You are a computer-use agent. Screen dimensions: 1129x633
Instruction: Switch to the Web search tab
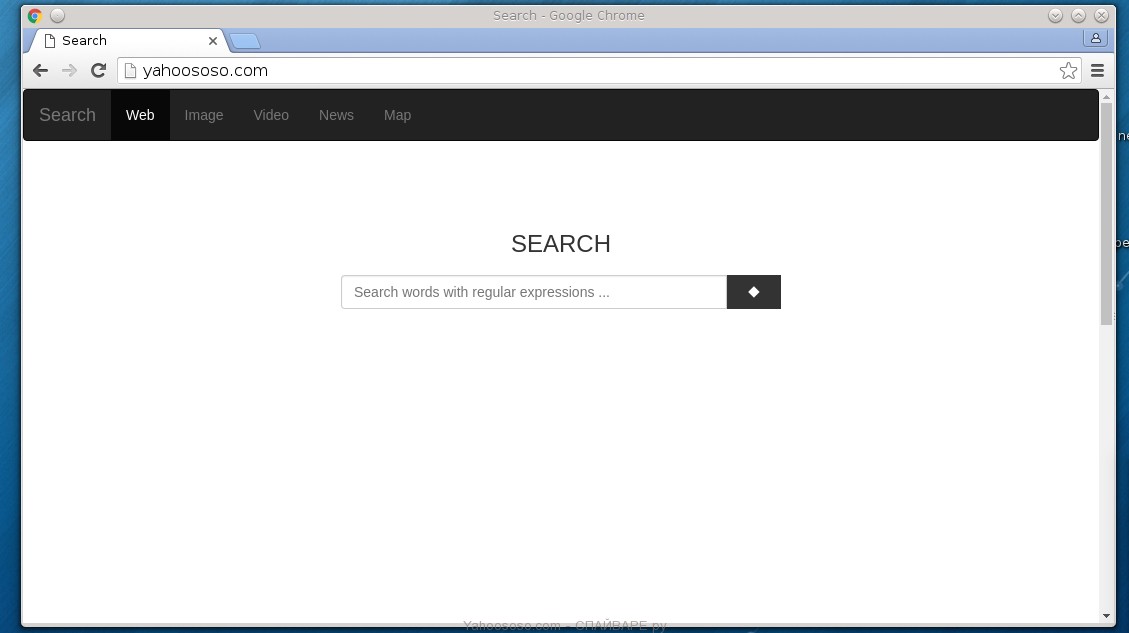point(140,115)
